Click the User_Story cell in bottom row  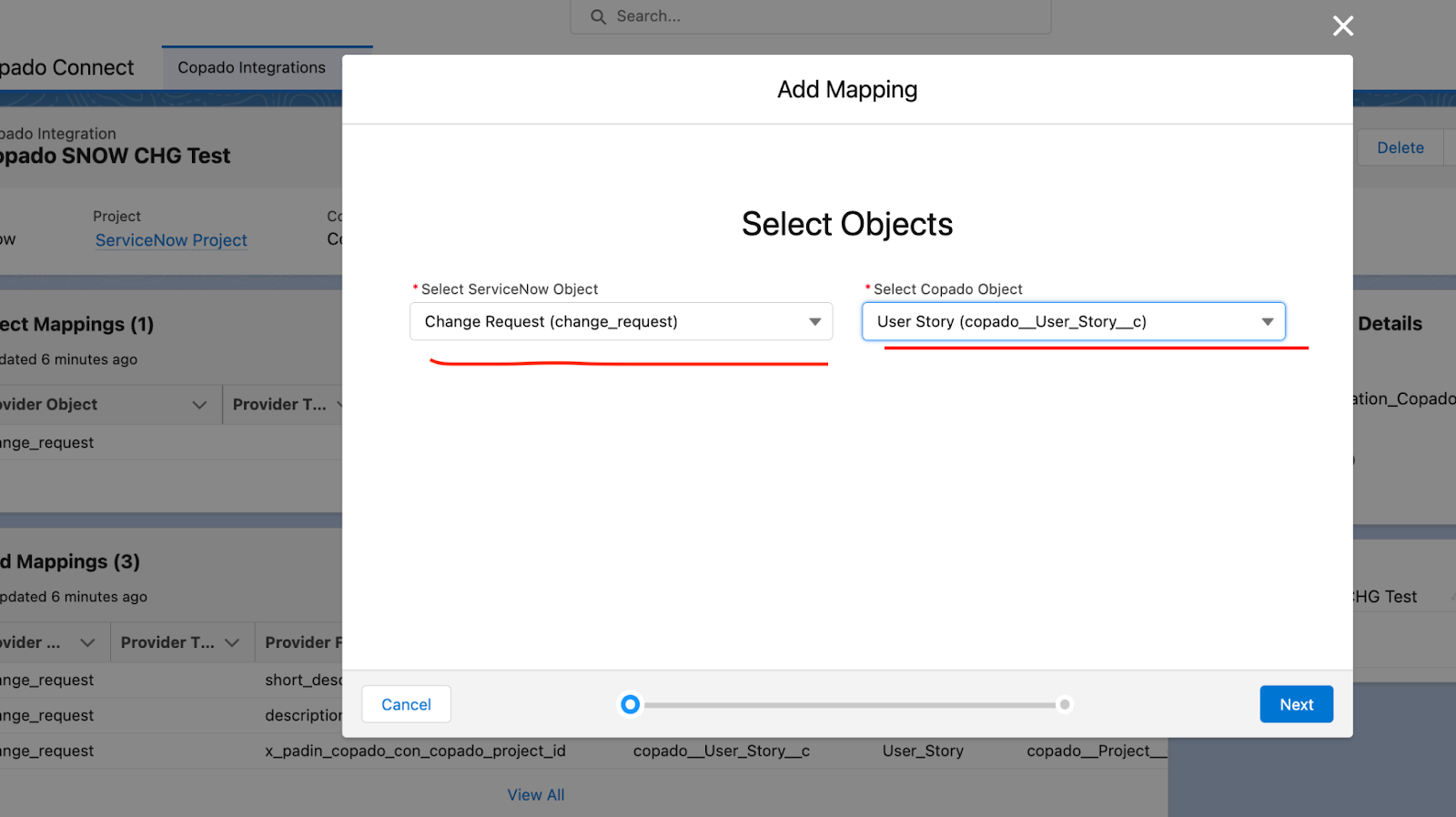[923, 751]
